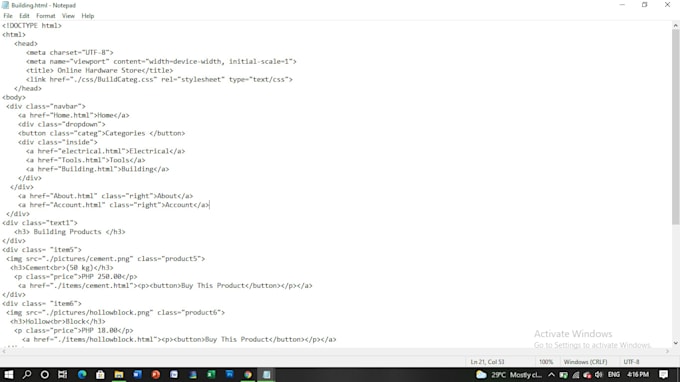Click the 'Online Hardware Store' title text

[x=99, y=70]
